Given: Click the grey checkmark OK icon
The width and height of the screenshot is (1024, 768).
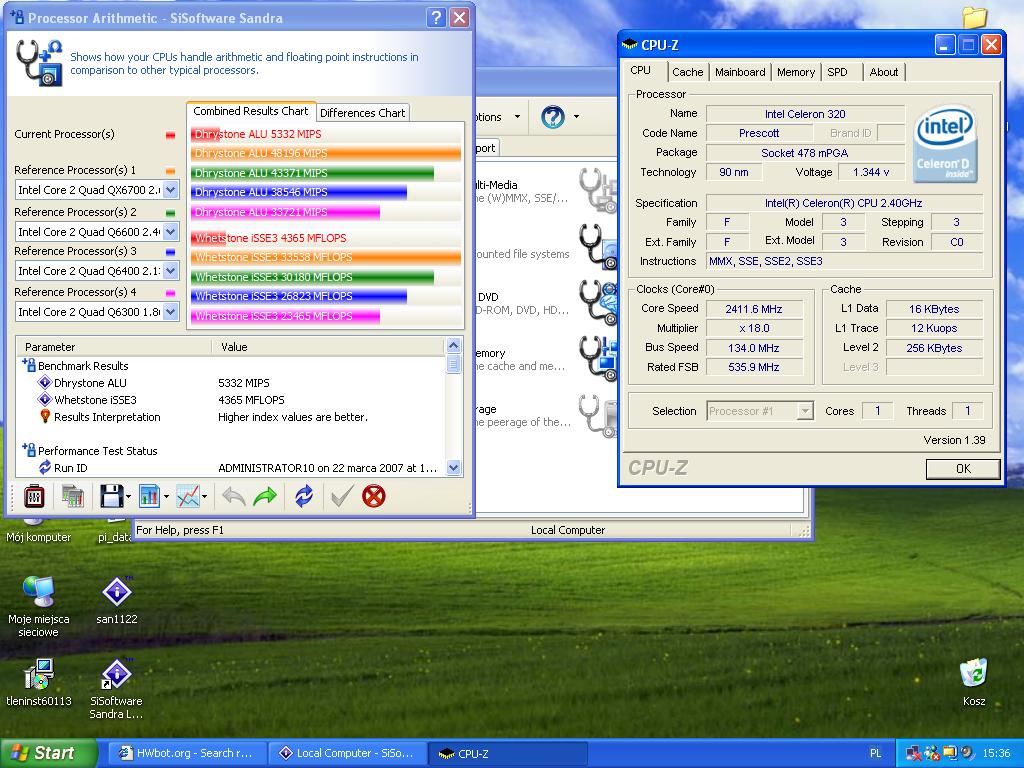Looking at the screenshot, I should tap(342, 497).
